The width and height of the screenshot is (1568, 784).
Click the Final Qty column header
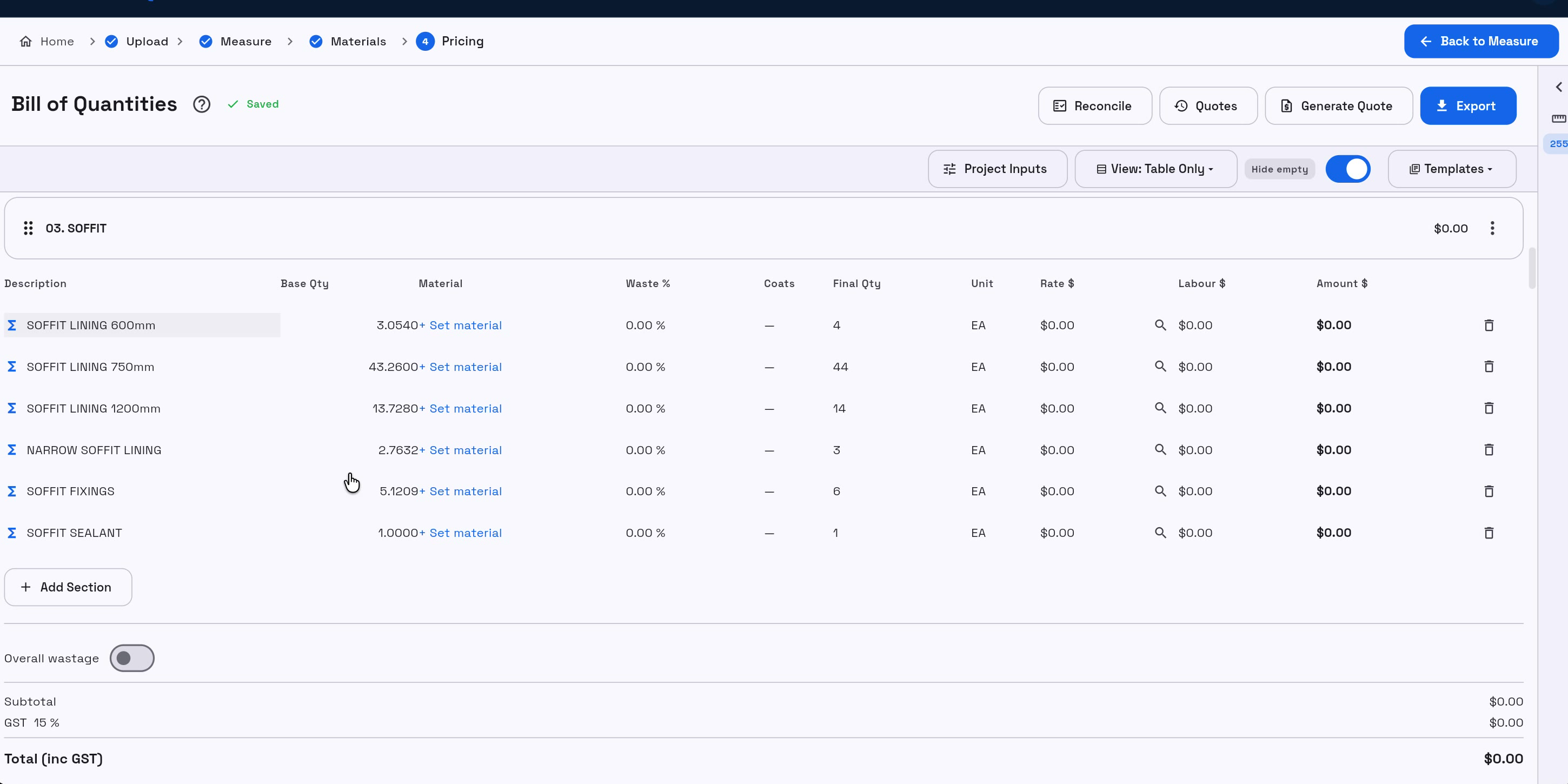click(856, 284)
